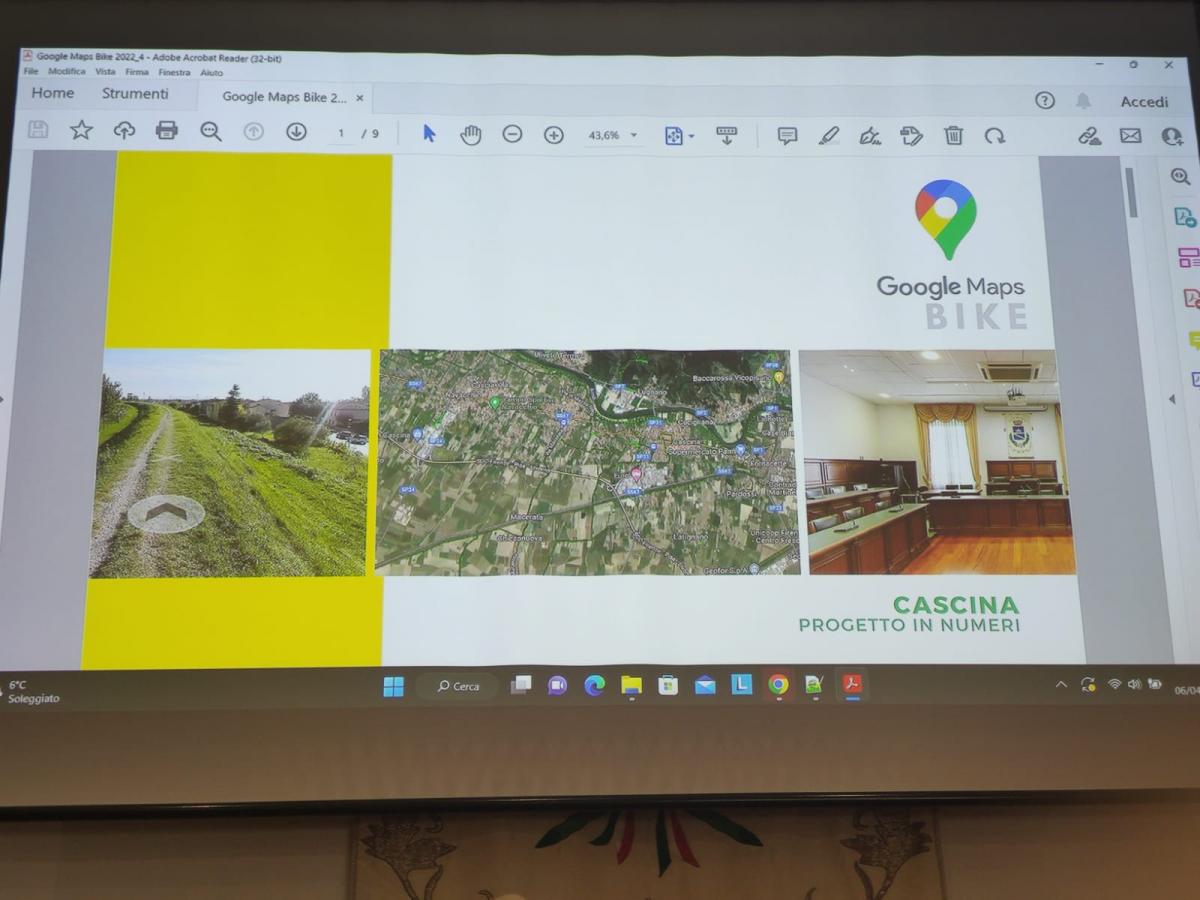Open the notifications bell

pos(1083,101)
